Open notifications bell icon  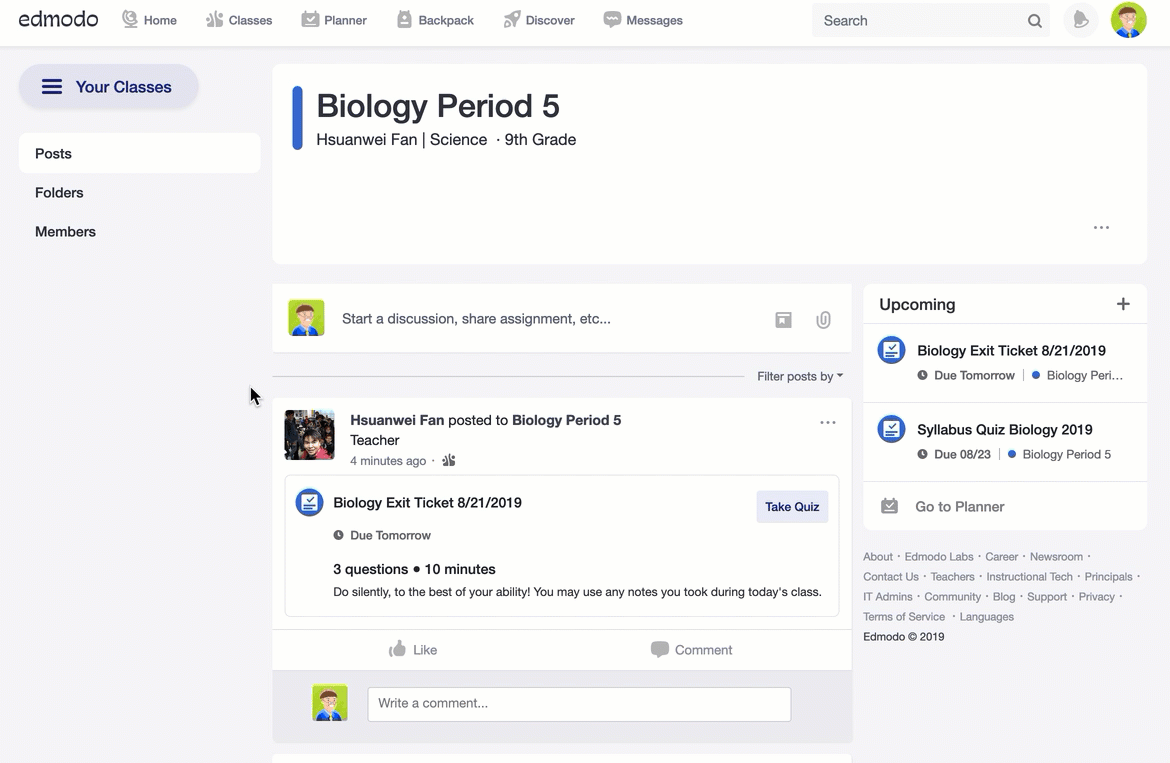[1080, 20]
